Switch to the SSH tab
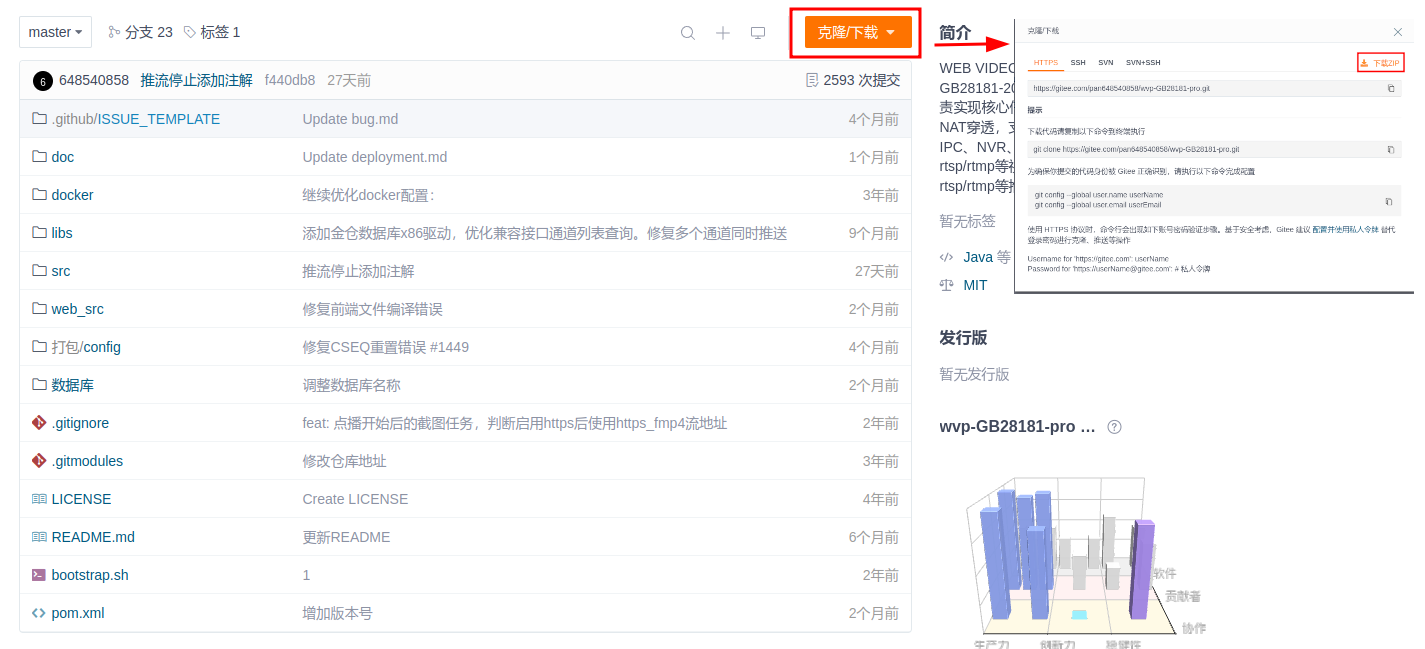Viewport: 1425px width, 649px height. (1078, 62)
